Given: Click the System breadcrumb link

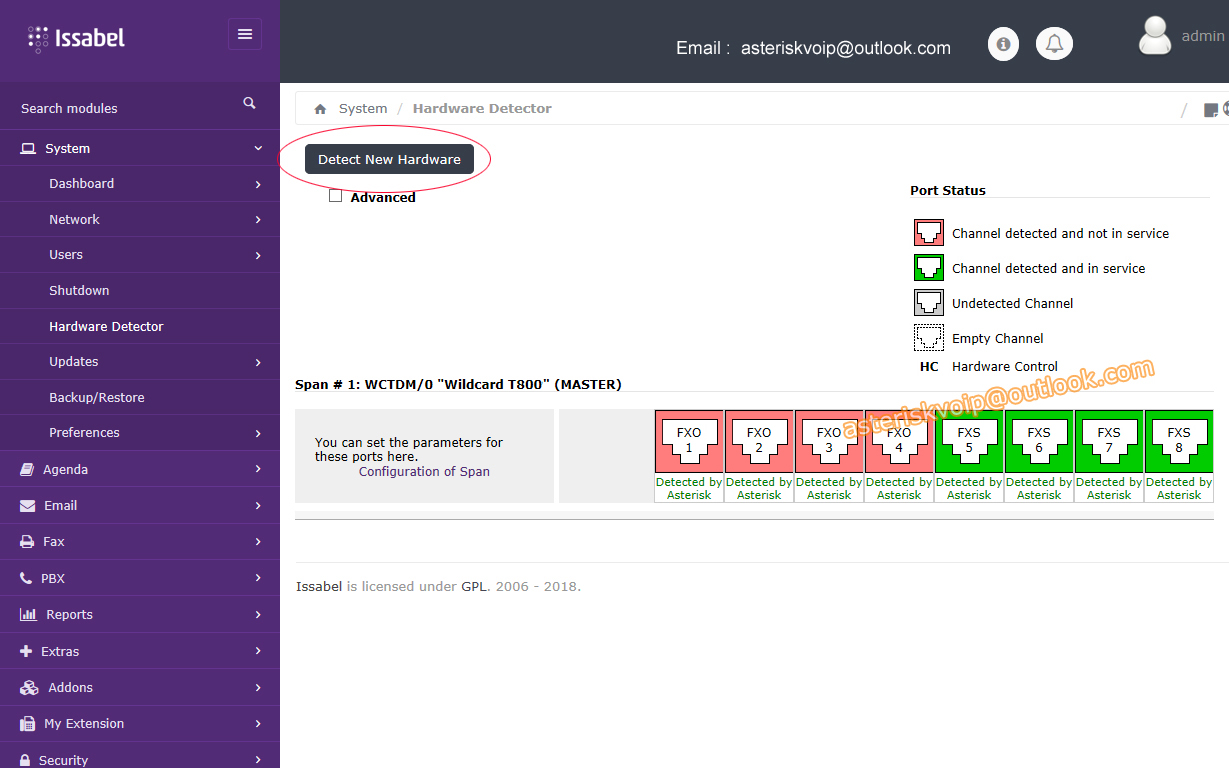Looking at the screenshot, I should tap(363, 108).
